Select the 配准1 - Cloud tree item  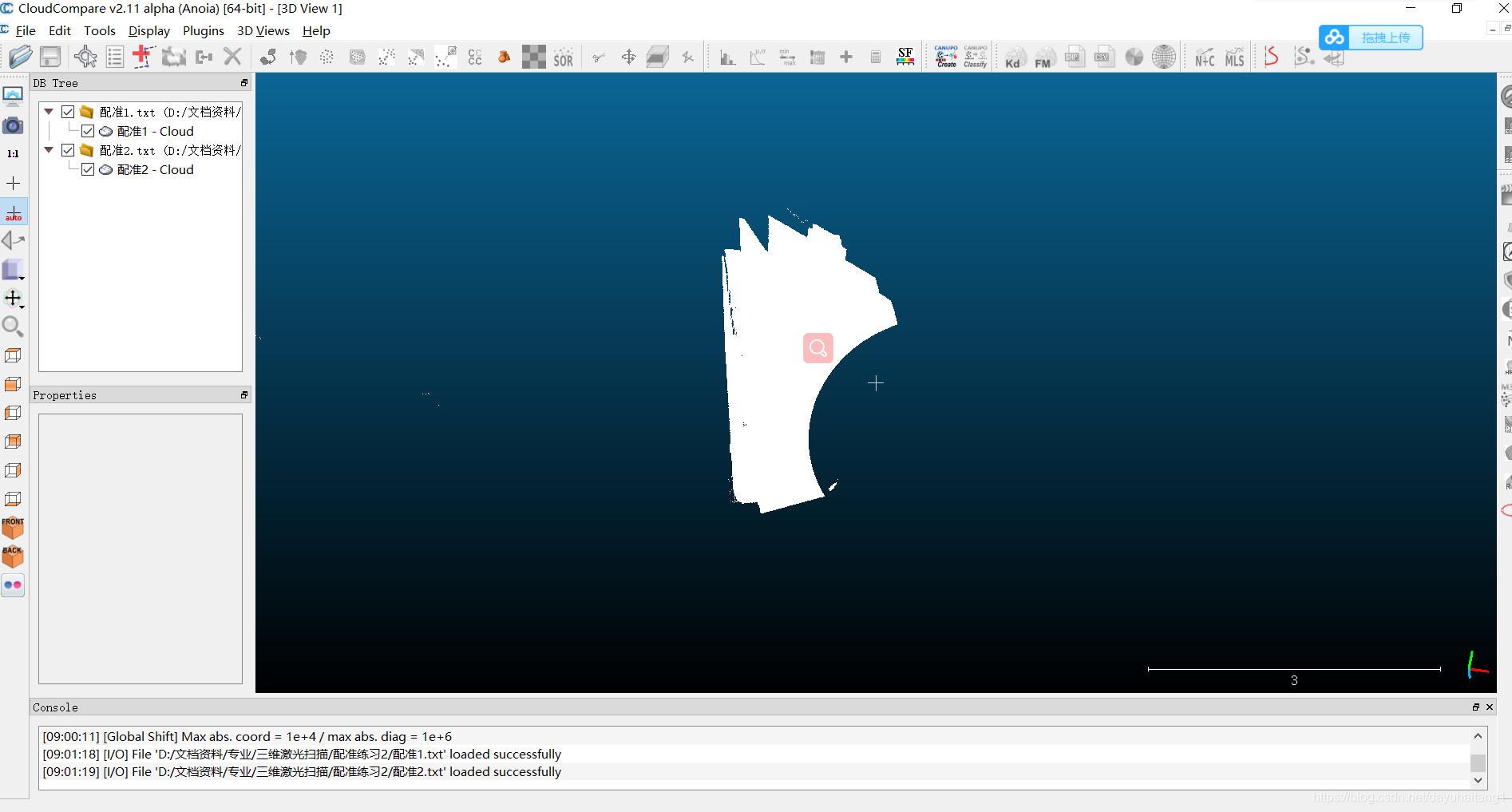tap(156, 131)
